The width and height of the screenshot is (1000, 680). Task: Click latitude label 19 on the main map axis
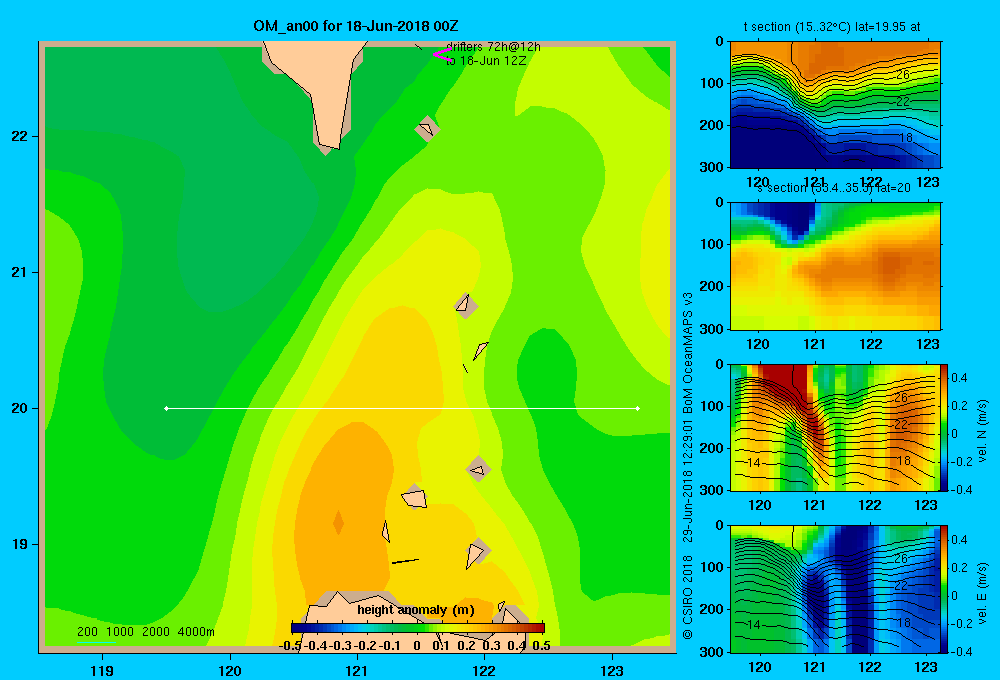click(x=19, y=544)
